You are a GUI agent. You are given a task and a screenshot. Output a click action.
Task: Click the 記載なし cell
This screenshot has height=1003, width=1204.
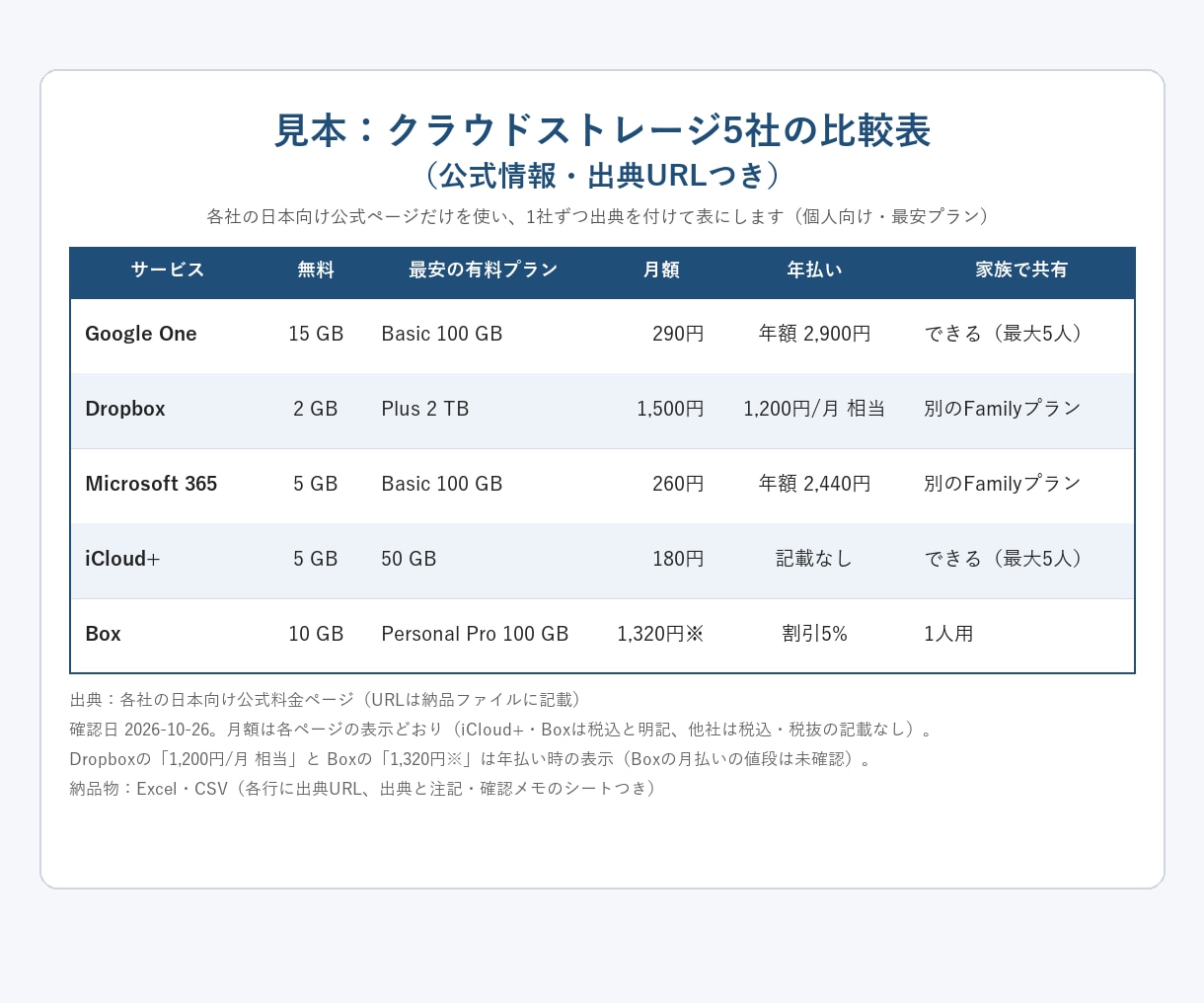click(x=814, y=559)
